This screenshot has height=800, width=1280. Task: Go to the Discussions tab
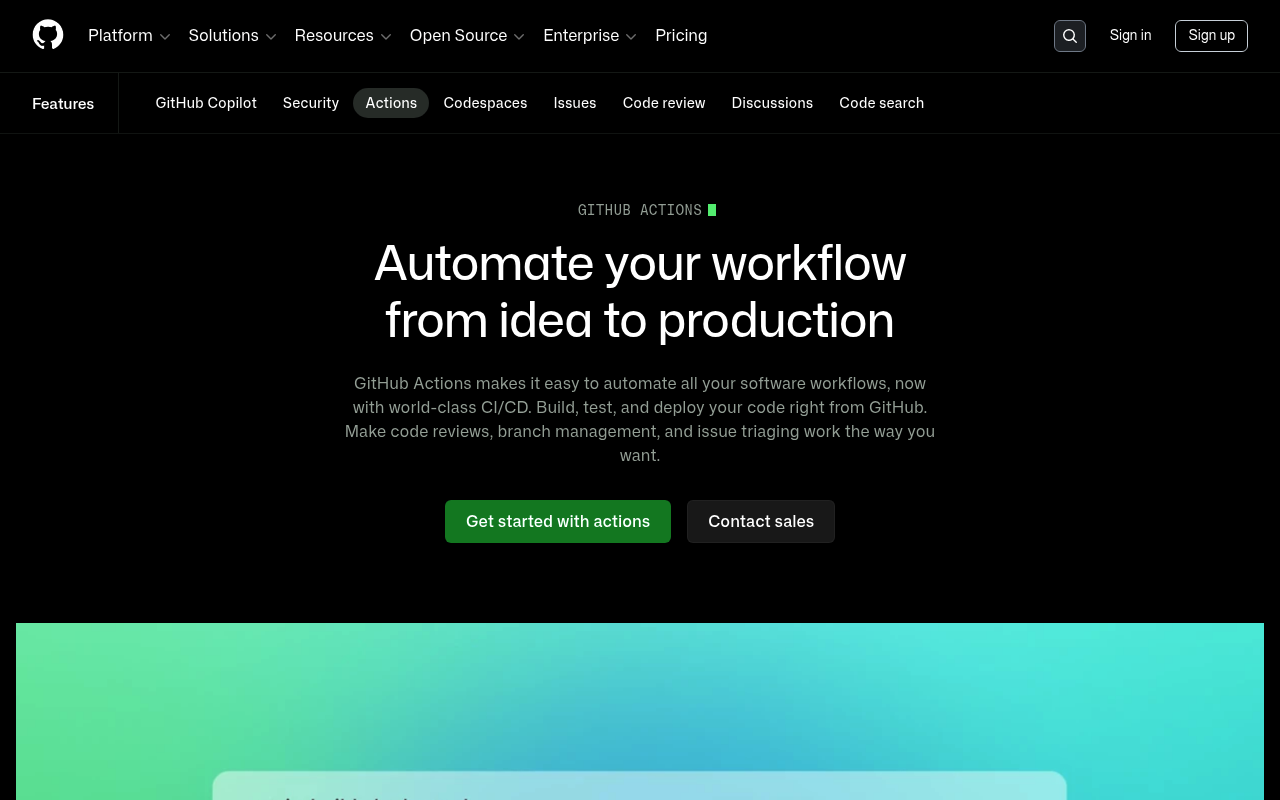click(772, 103)
